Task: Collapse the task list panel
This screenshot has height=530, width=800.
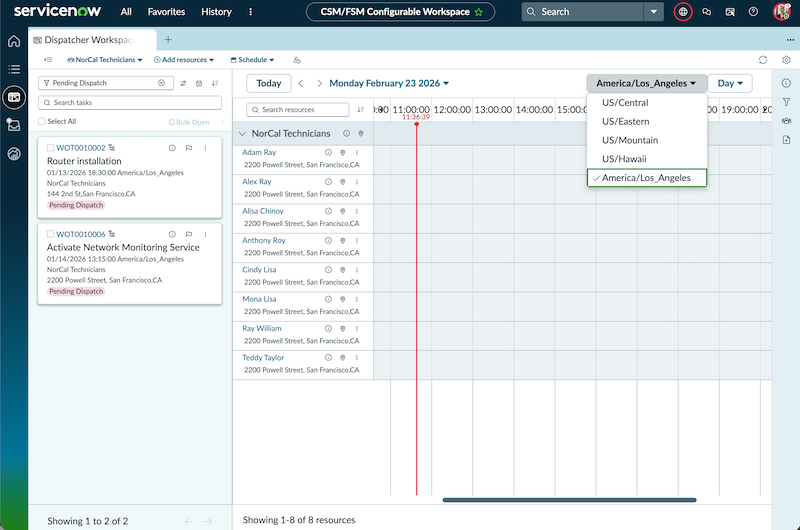Action: (x=48, y=60)
